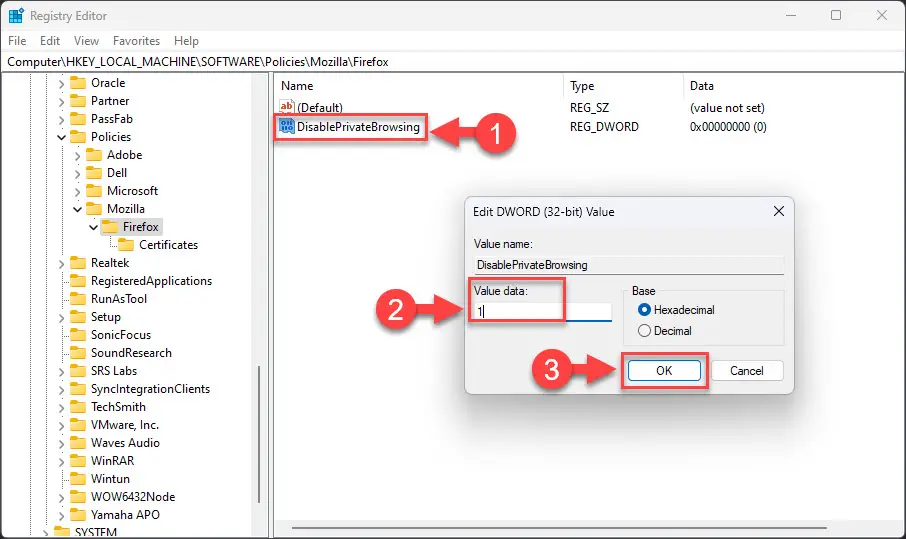
Task: Select the SRS Labs key label
Action: tap(114, 370)
